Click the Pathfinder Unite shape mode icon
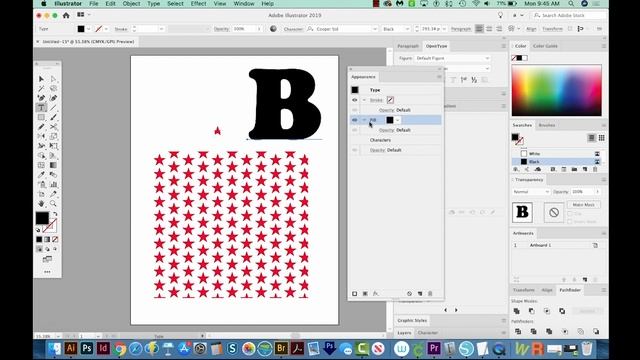Screen dimensions: 640x360 tap(517, 311)
